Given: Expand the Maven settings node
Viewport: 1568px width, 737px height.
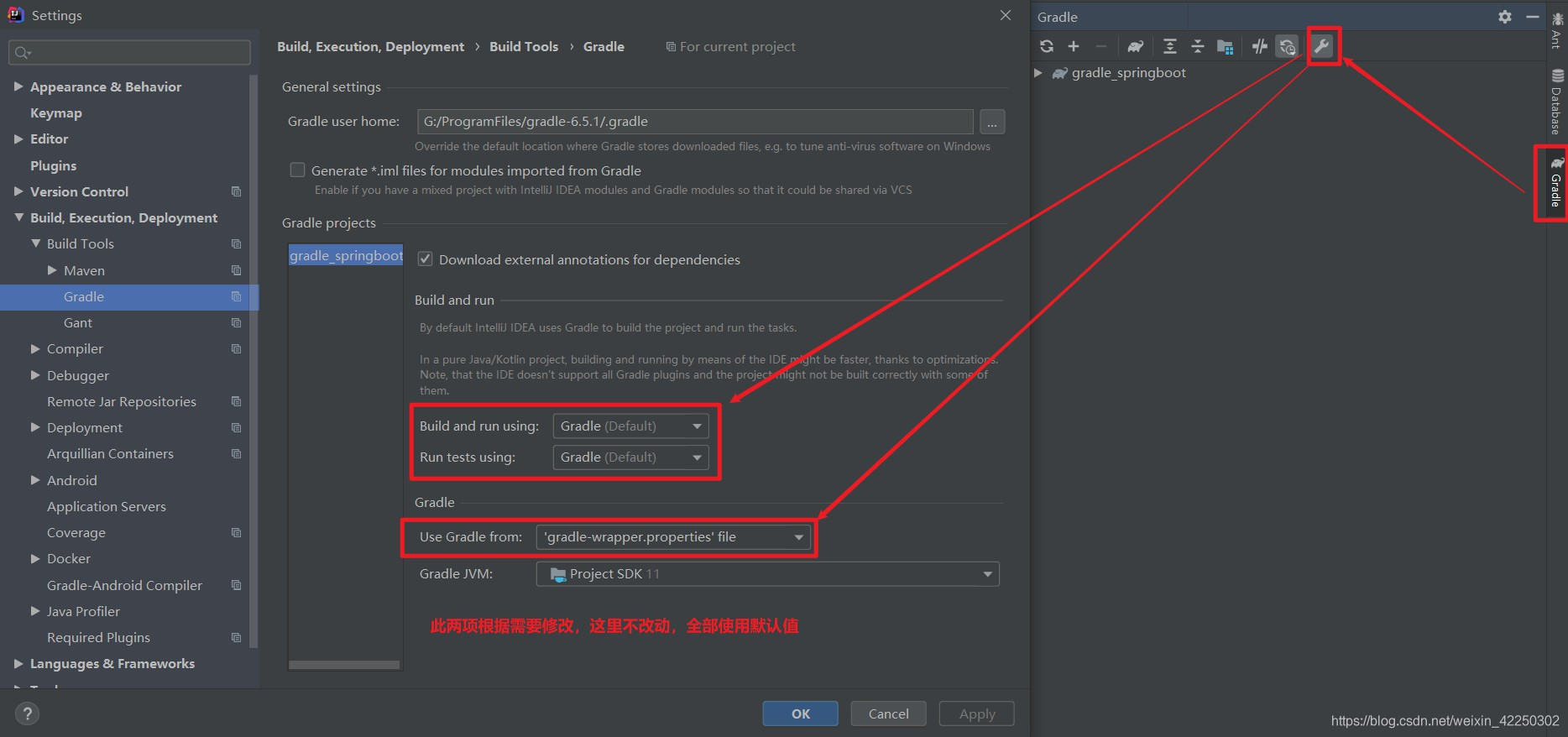Looking at the screenshot, I should tap(52, 270).
